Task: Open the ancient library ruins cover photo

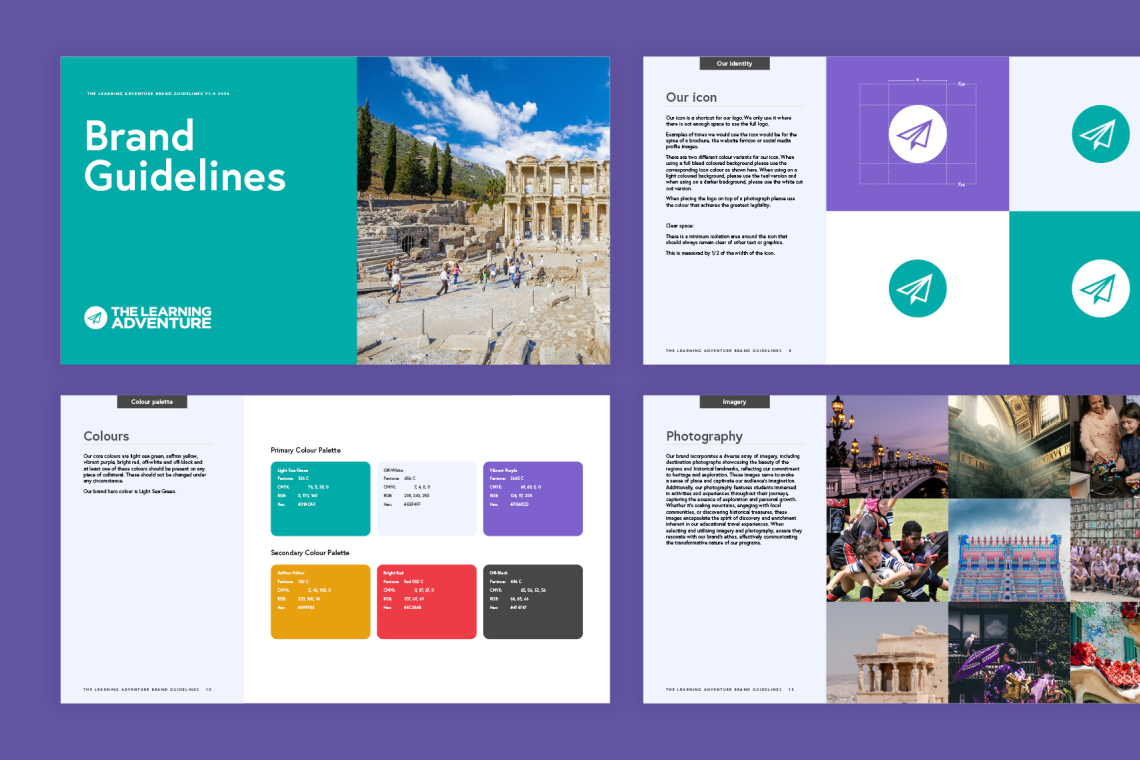Action: tap(483, 210)
